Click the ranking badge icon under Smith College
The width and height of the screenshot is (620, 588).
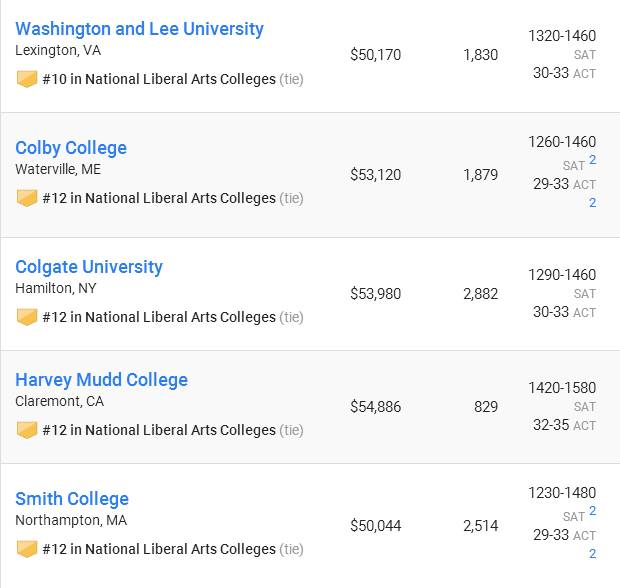(x=27, y=549)
